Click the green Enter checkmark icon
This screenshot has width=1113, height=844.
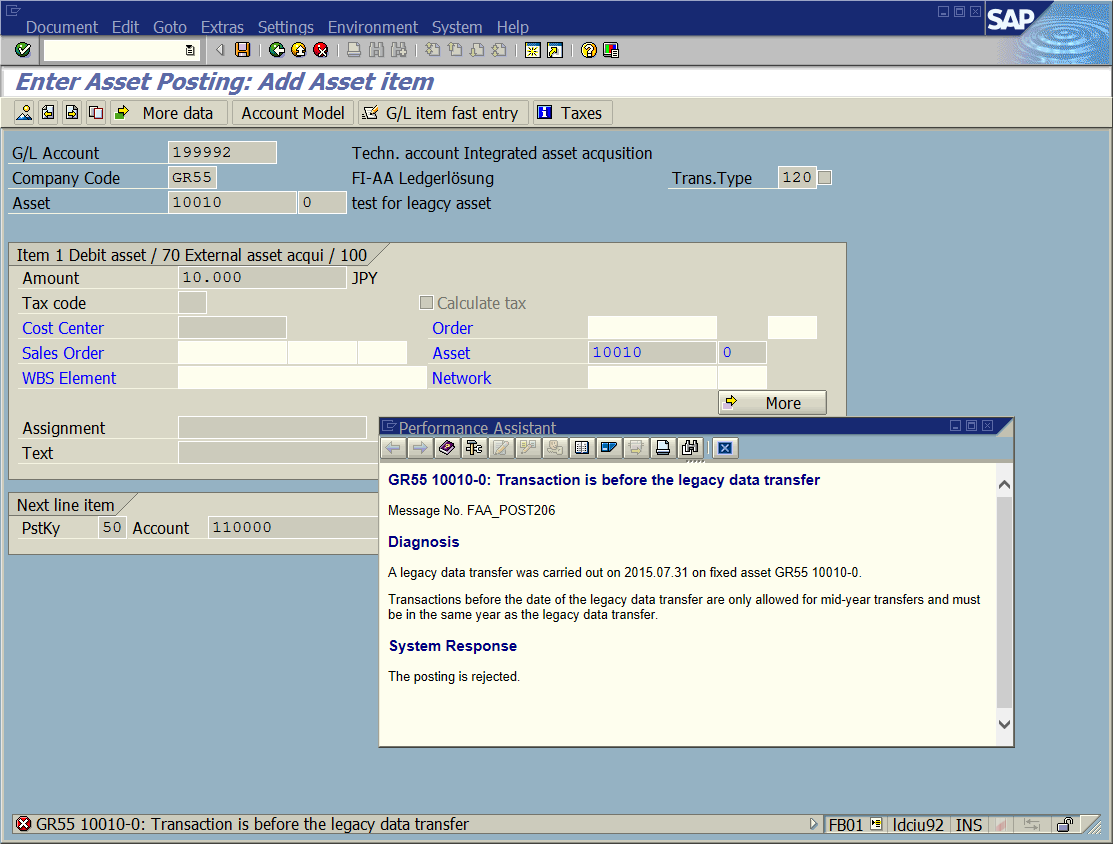coord(23,50)
